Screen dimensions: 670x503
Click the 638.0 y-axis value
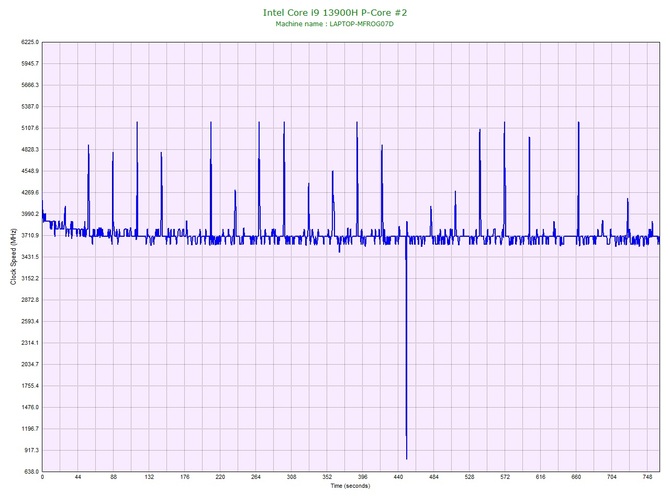click(31, 472)
